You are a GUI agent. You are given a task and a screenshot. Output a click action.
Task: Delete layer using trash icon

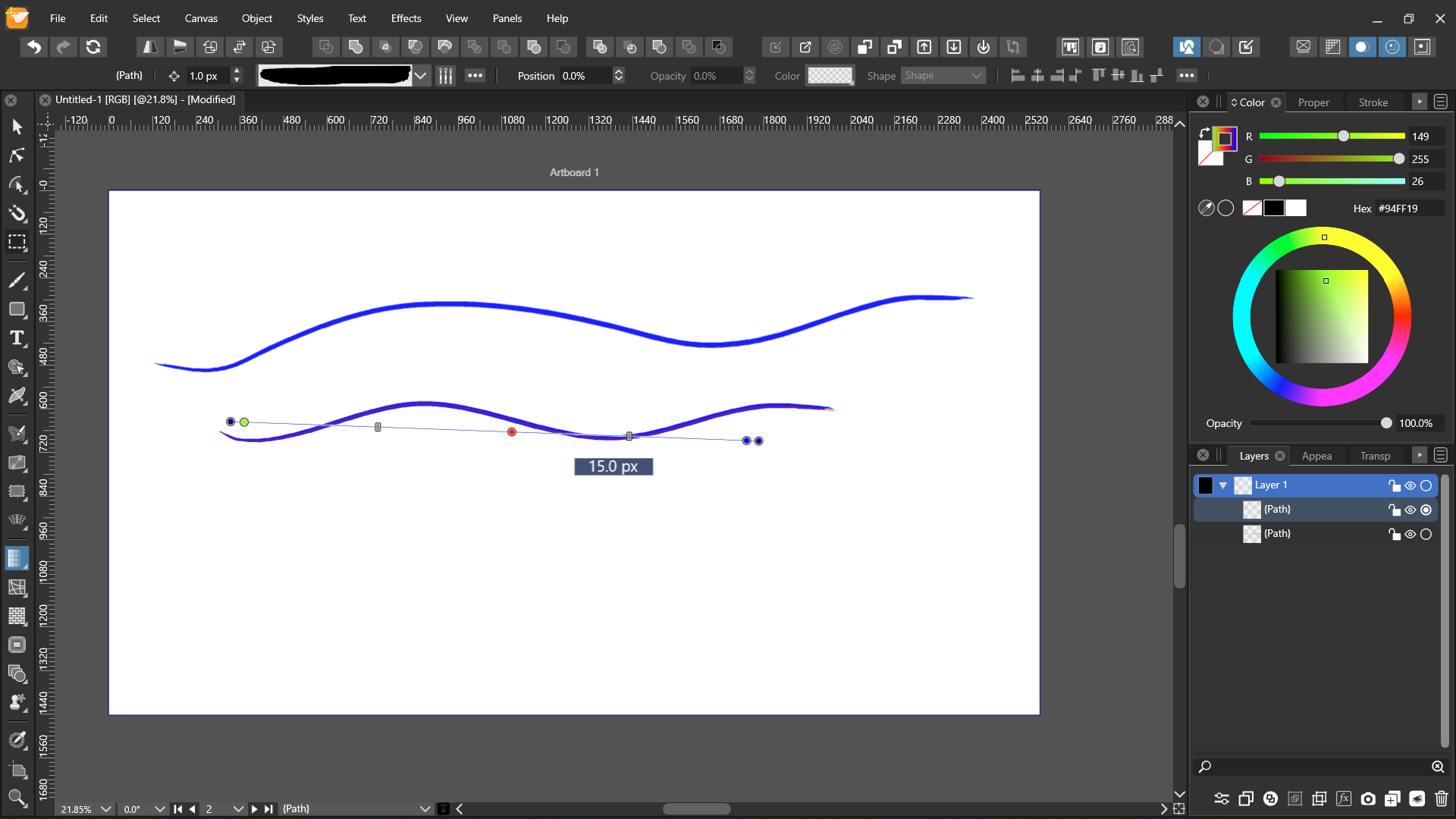(x=1441, y=799)
